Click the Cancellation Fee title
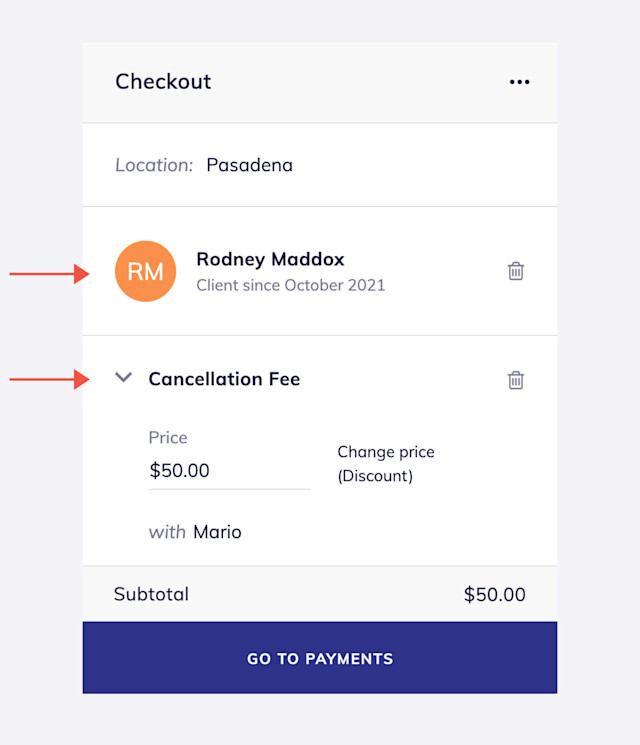The width and height of the screenshot is (640, 745). pyautogui.click(x=224, y=379)
